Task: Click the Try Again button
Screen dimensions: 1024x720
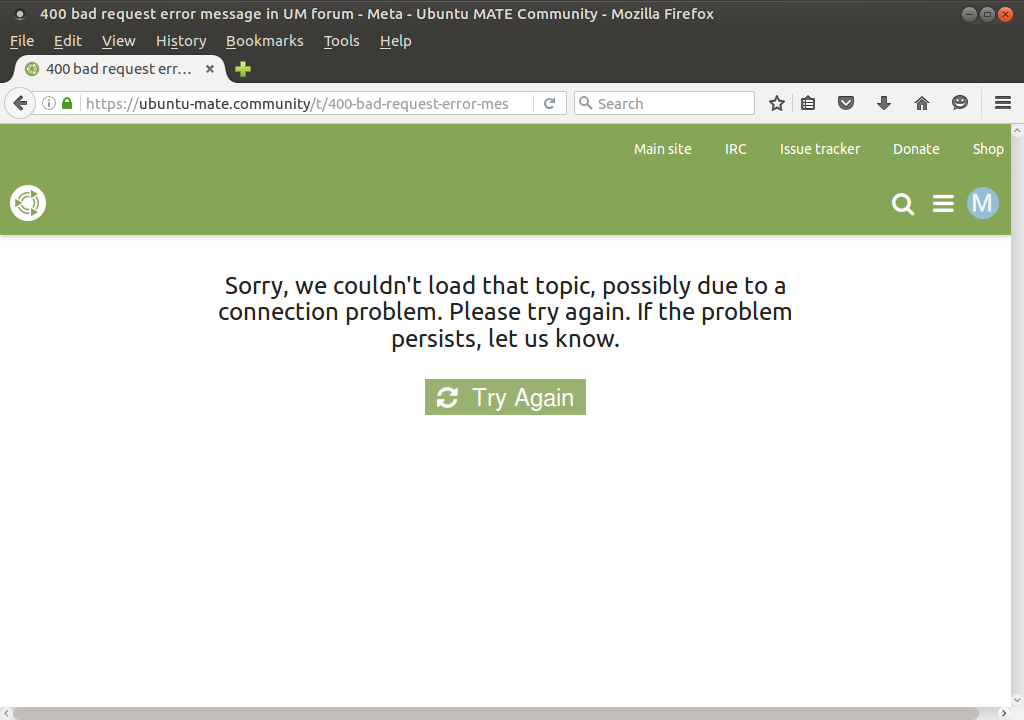Action: point(505,397)
